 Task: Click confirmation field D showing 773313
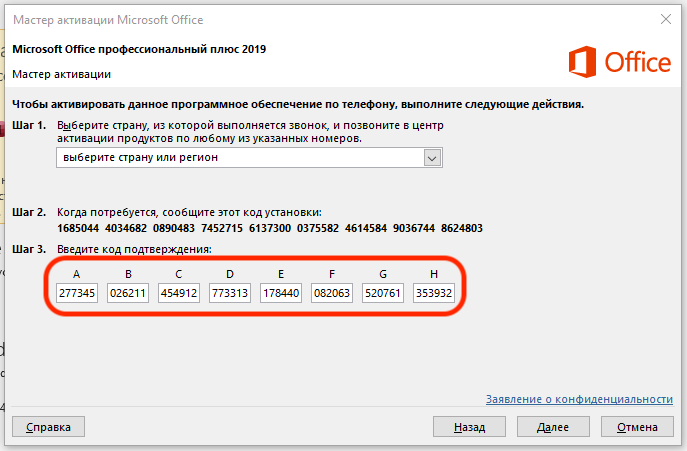[x=230, y=294]
